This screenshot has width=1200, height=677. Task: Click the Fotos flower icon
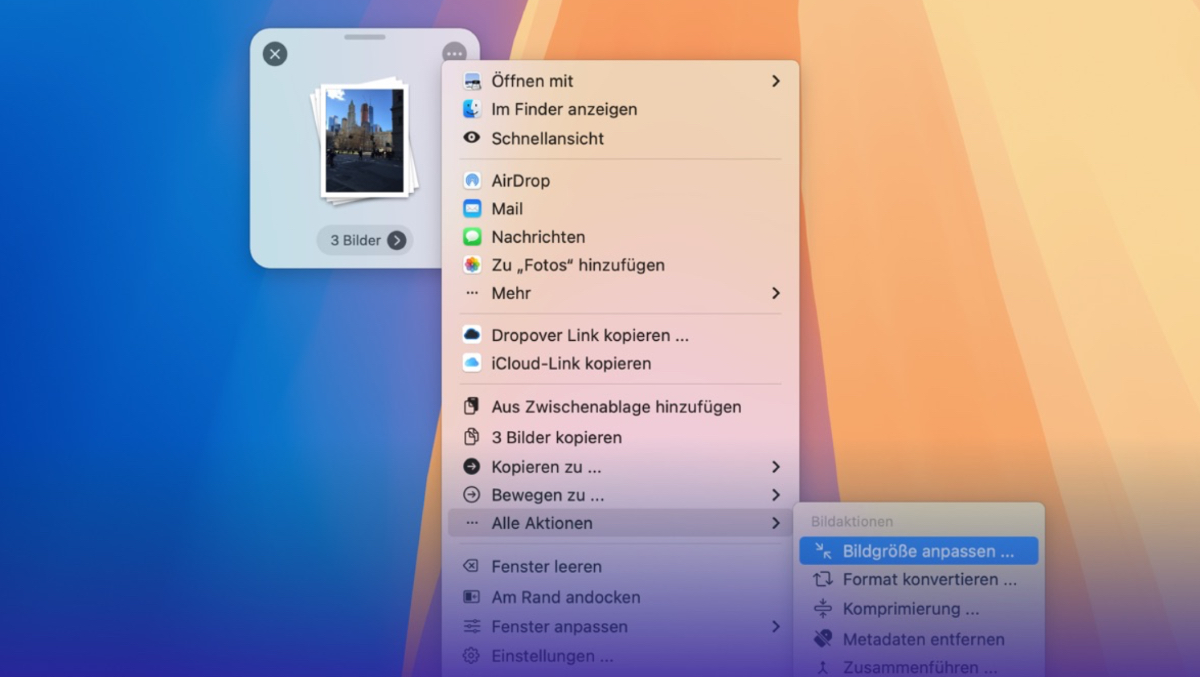click(x=472, y=265)
